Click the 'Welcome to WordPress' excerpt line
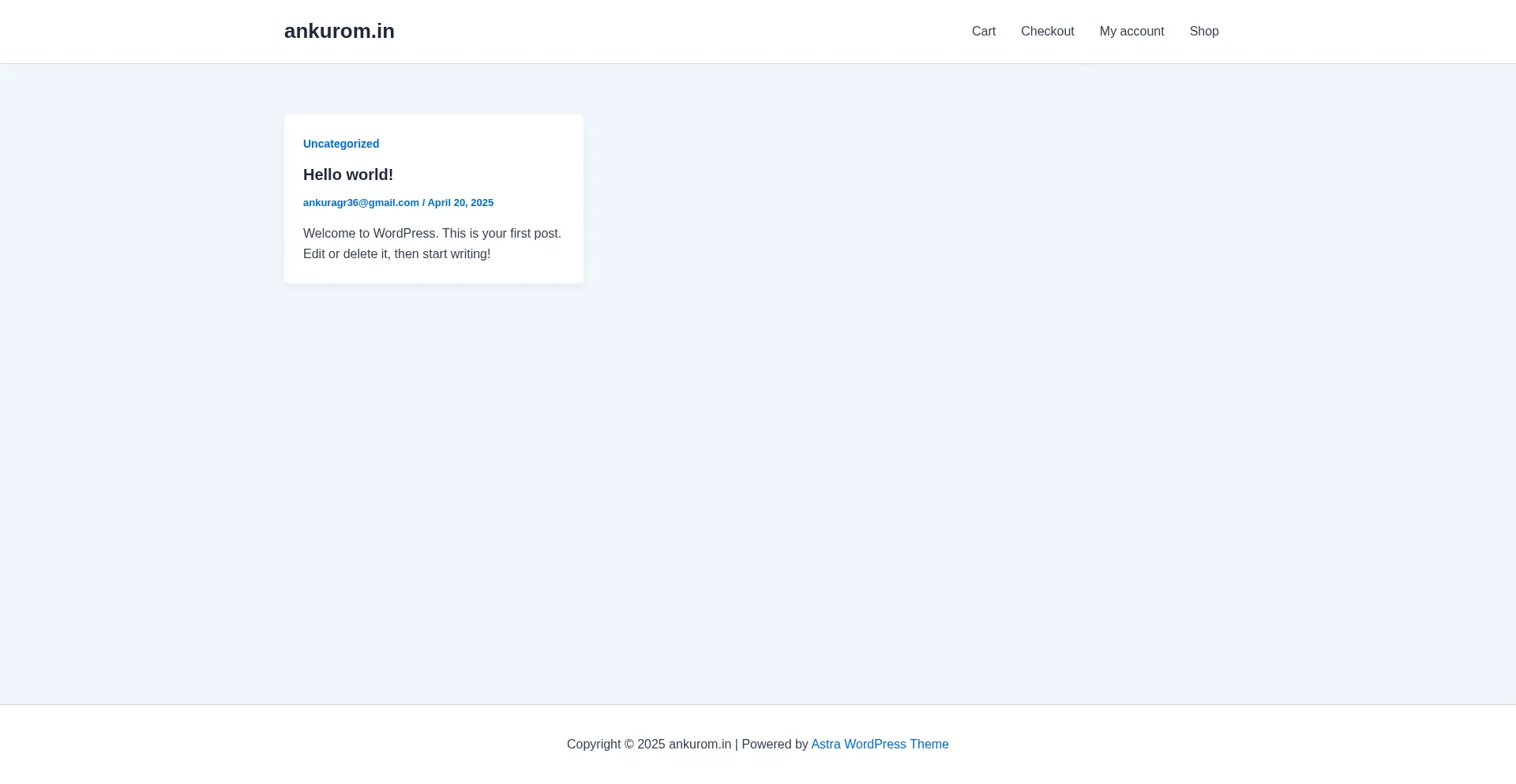 click(x=432, y=234)
